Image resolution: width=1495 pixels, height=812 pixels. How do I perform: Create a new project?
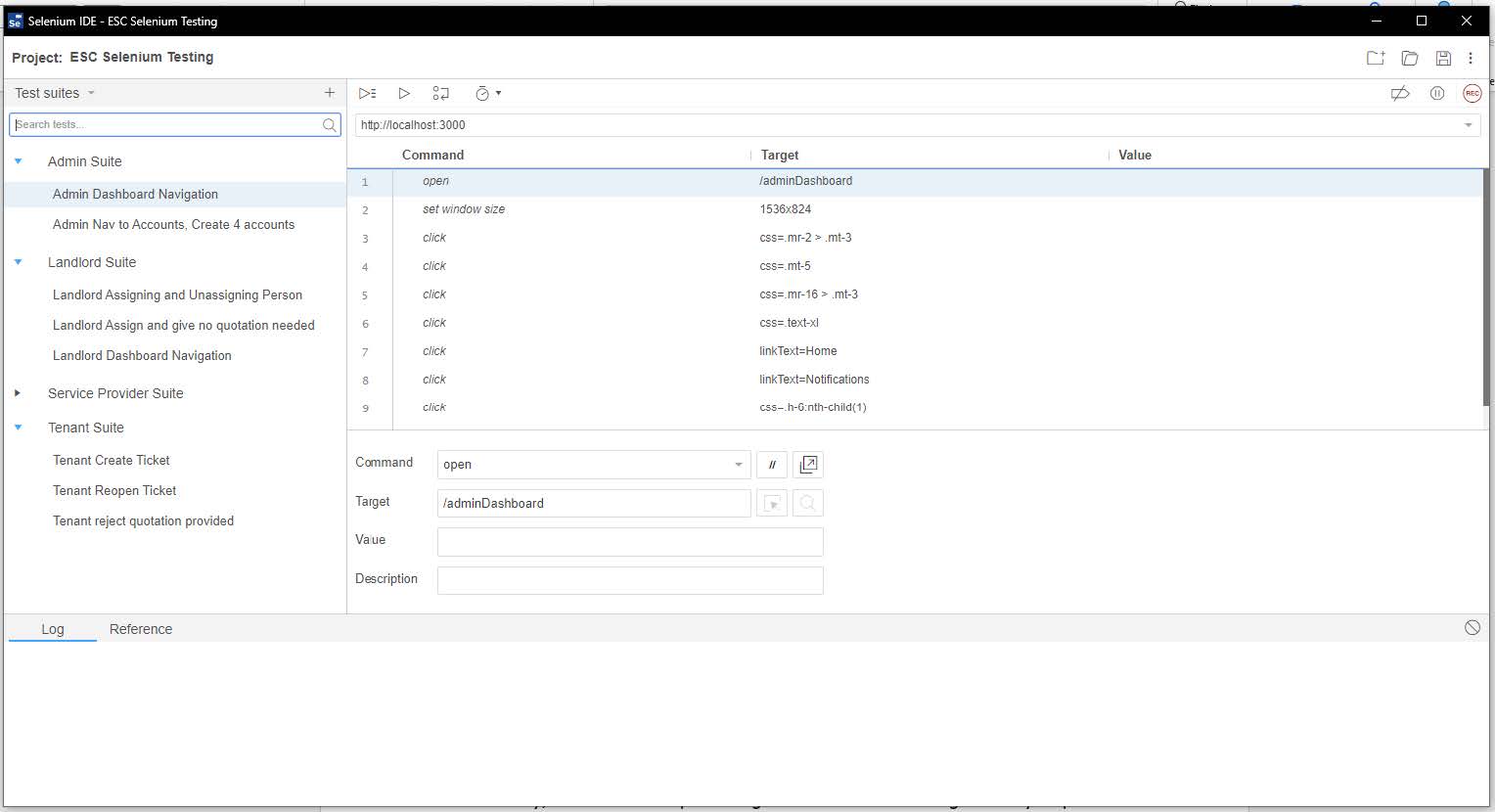click(1375, 58)
